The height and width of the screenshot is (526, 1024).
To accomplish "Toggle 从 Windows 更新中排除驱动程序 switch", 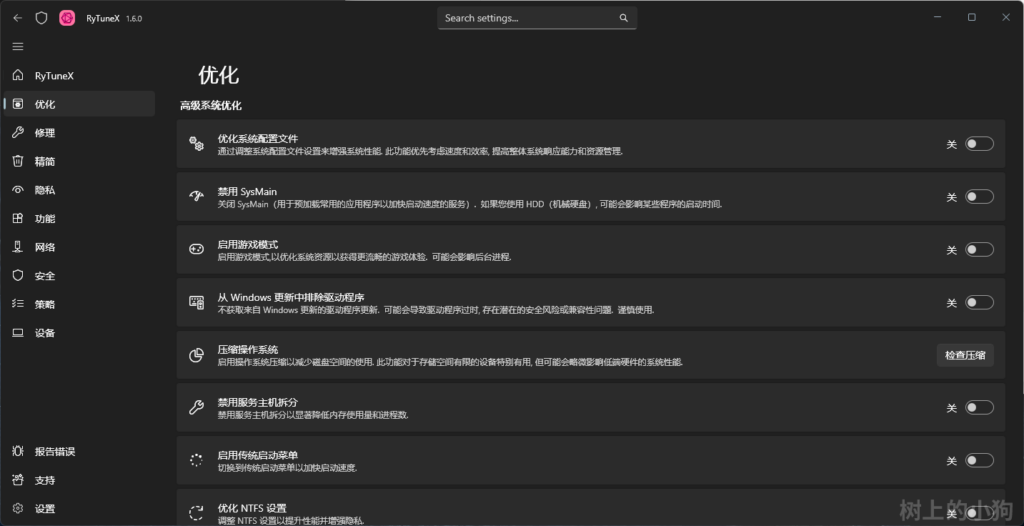I will click(x=979, y=303).
